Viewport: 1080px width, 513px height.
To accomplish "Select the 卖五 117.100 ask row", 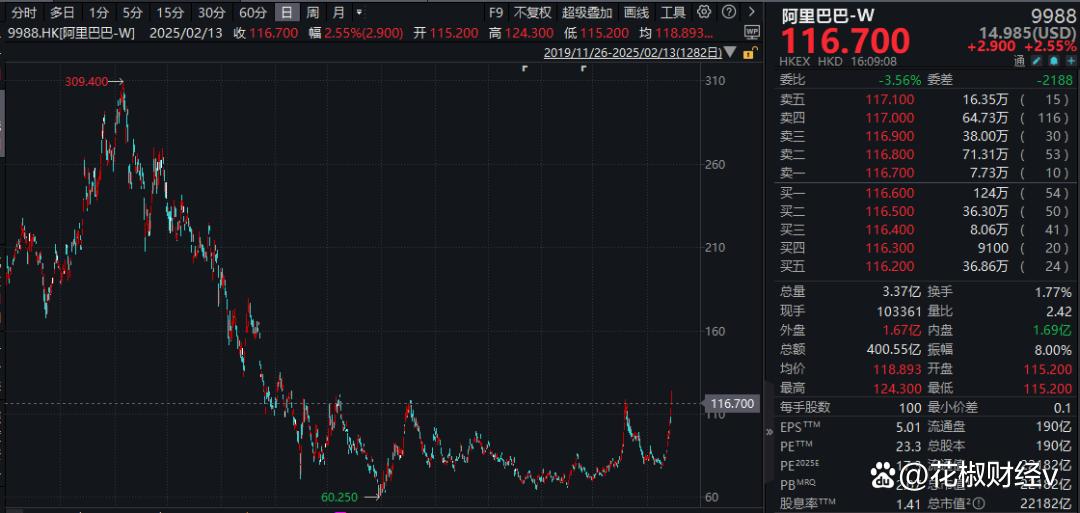I will click(926, 100).
